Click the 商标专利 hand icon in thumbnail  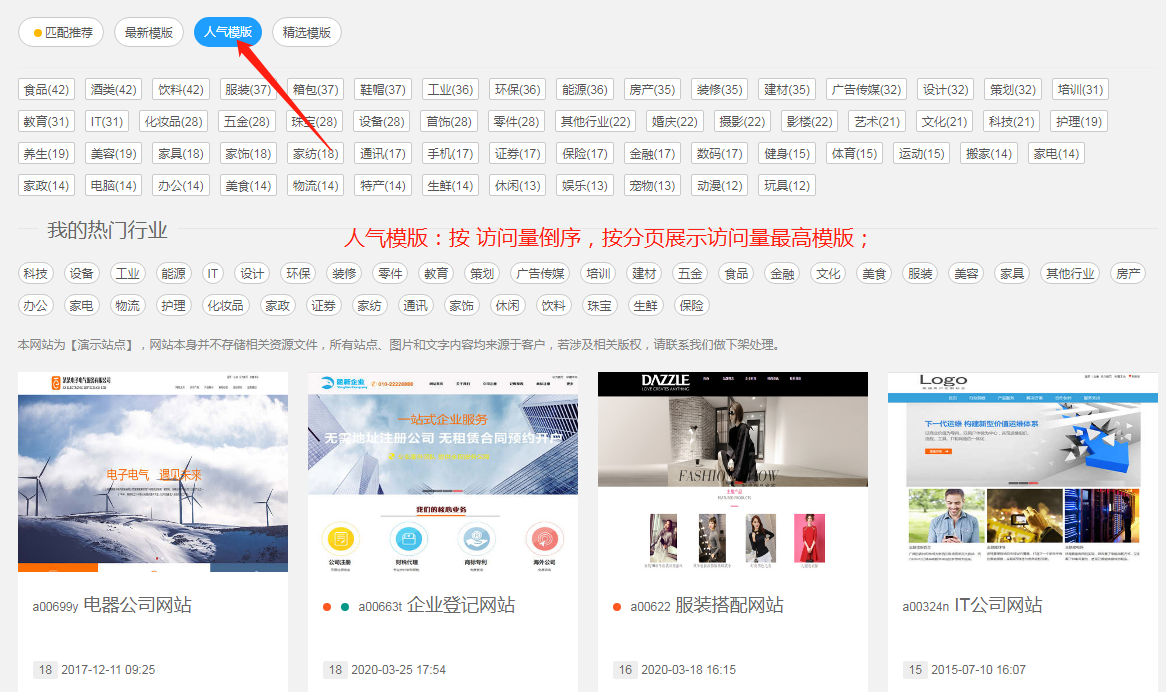476,539
